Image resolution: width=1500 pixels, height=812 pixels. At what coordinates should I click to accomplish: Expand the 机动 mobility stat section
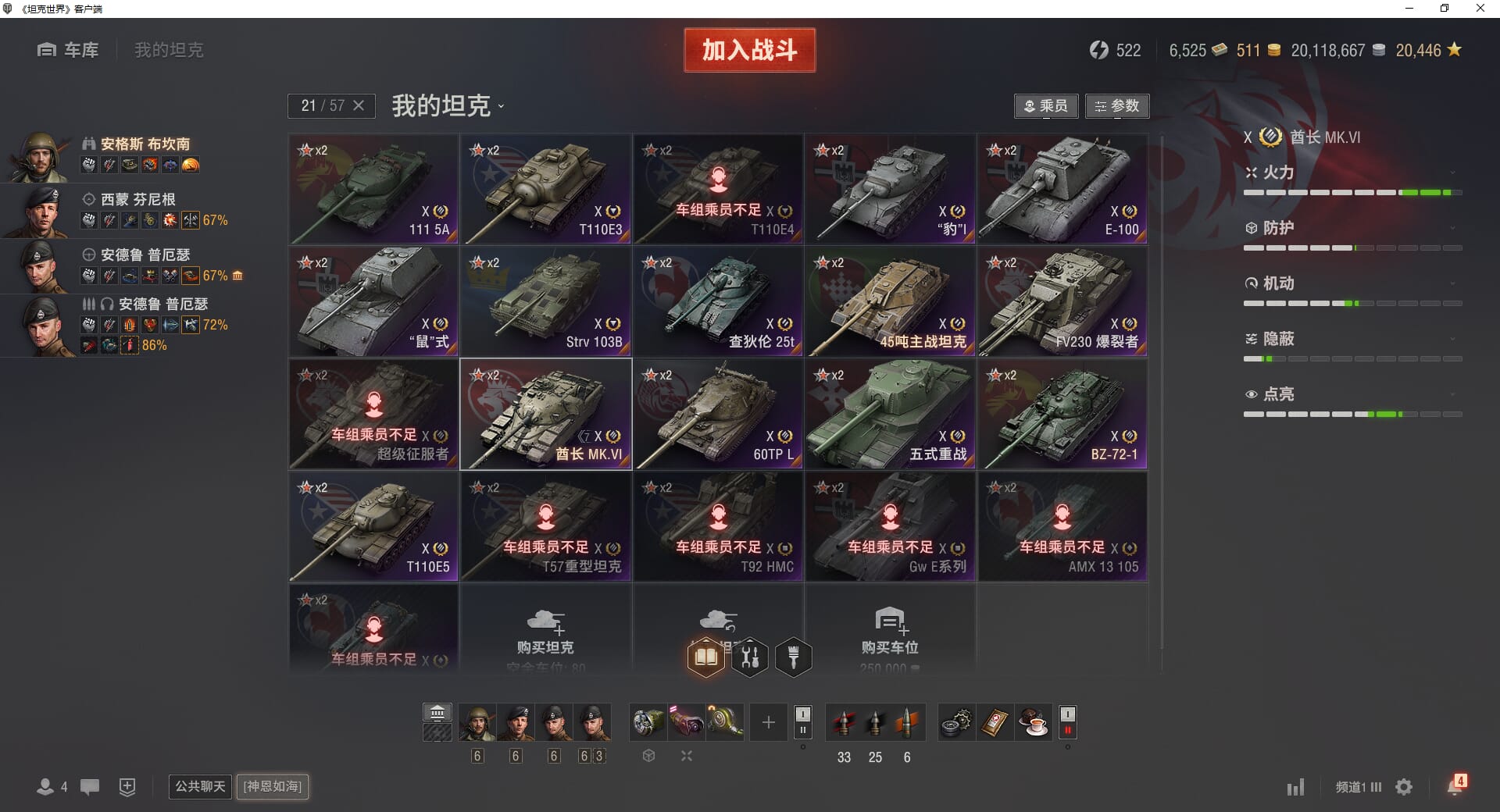(x=1353, y=283)
